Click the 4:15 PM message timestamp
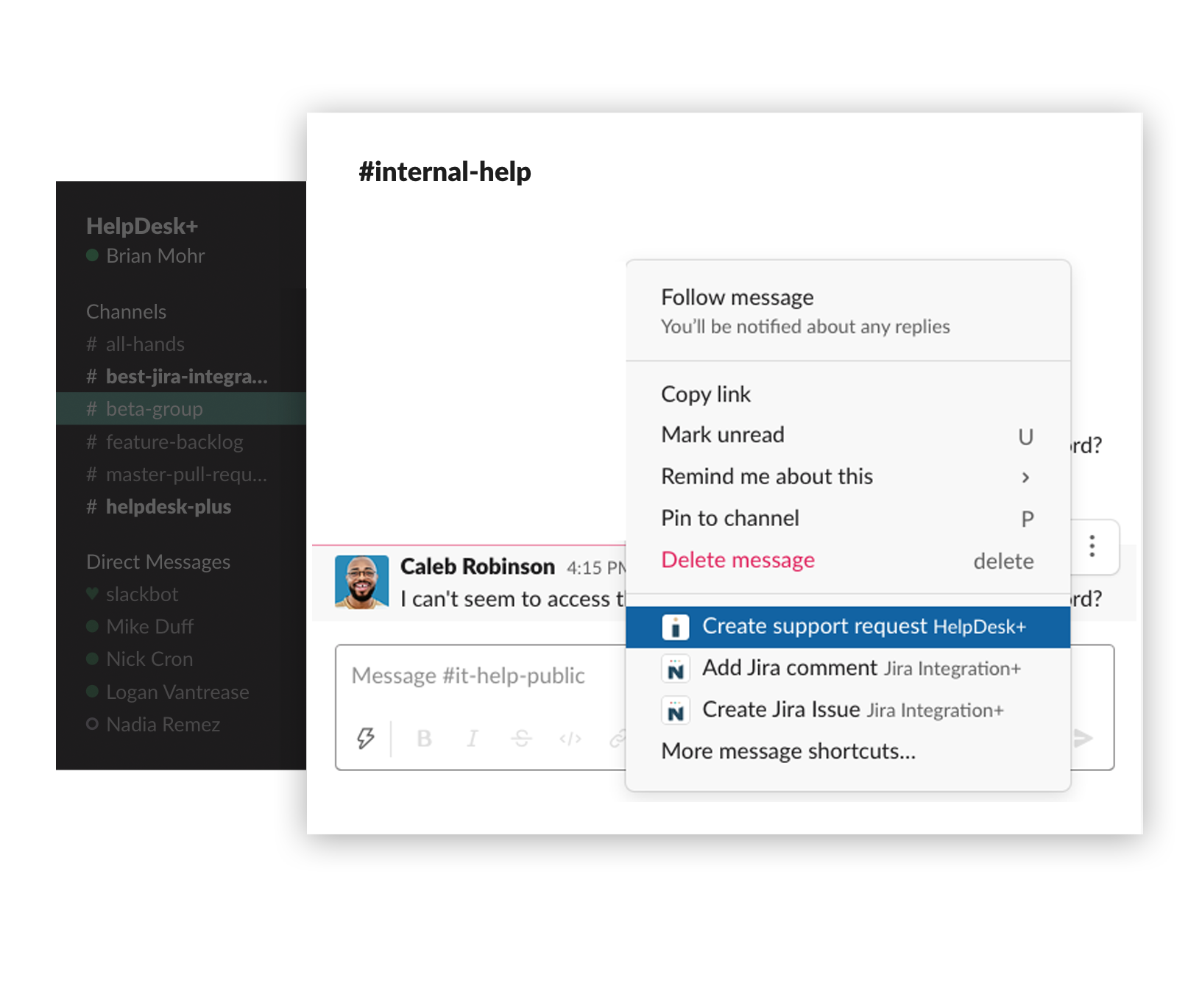Screen dimensions: 1188x1008 (x=595, y=568)
